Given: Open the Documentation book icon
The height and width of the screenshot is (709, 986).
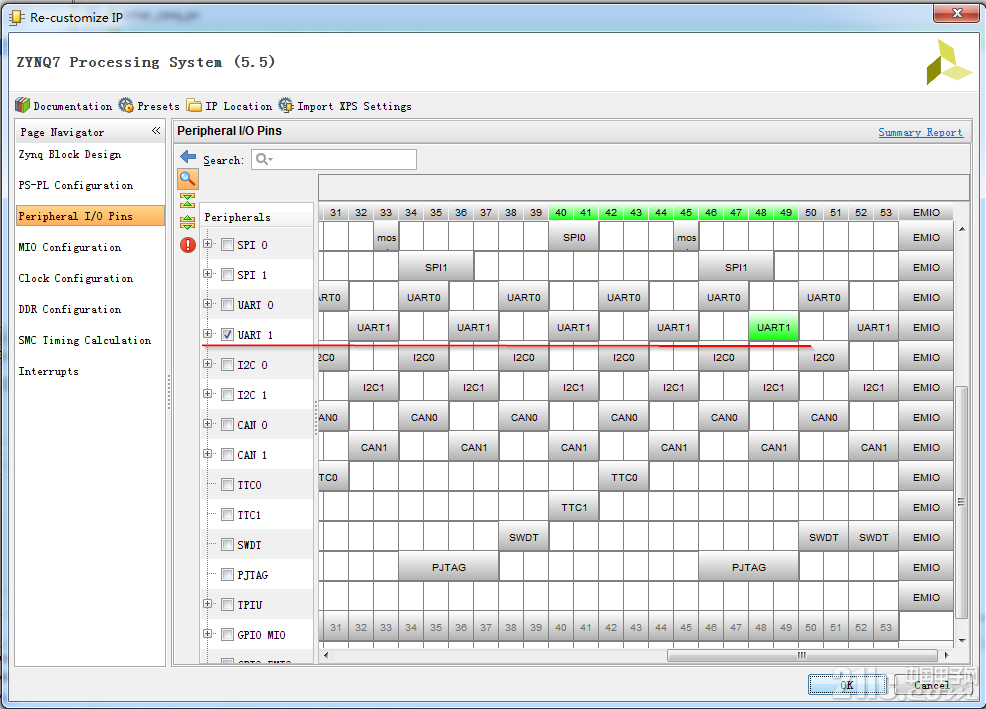Looking at the screenshot, I should [x=23, y=105].
